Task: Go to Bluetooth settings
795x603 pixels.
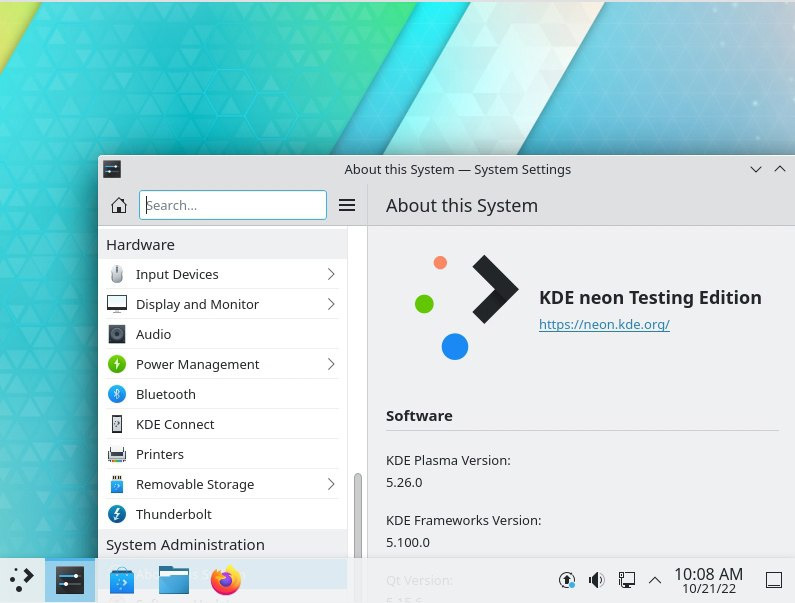Action: coord(165,394)
